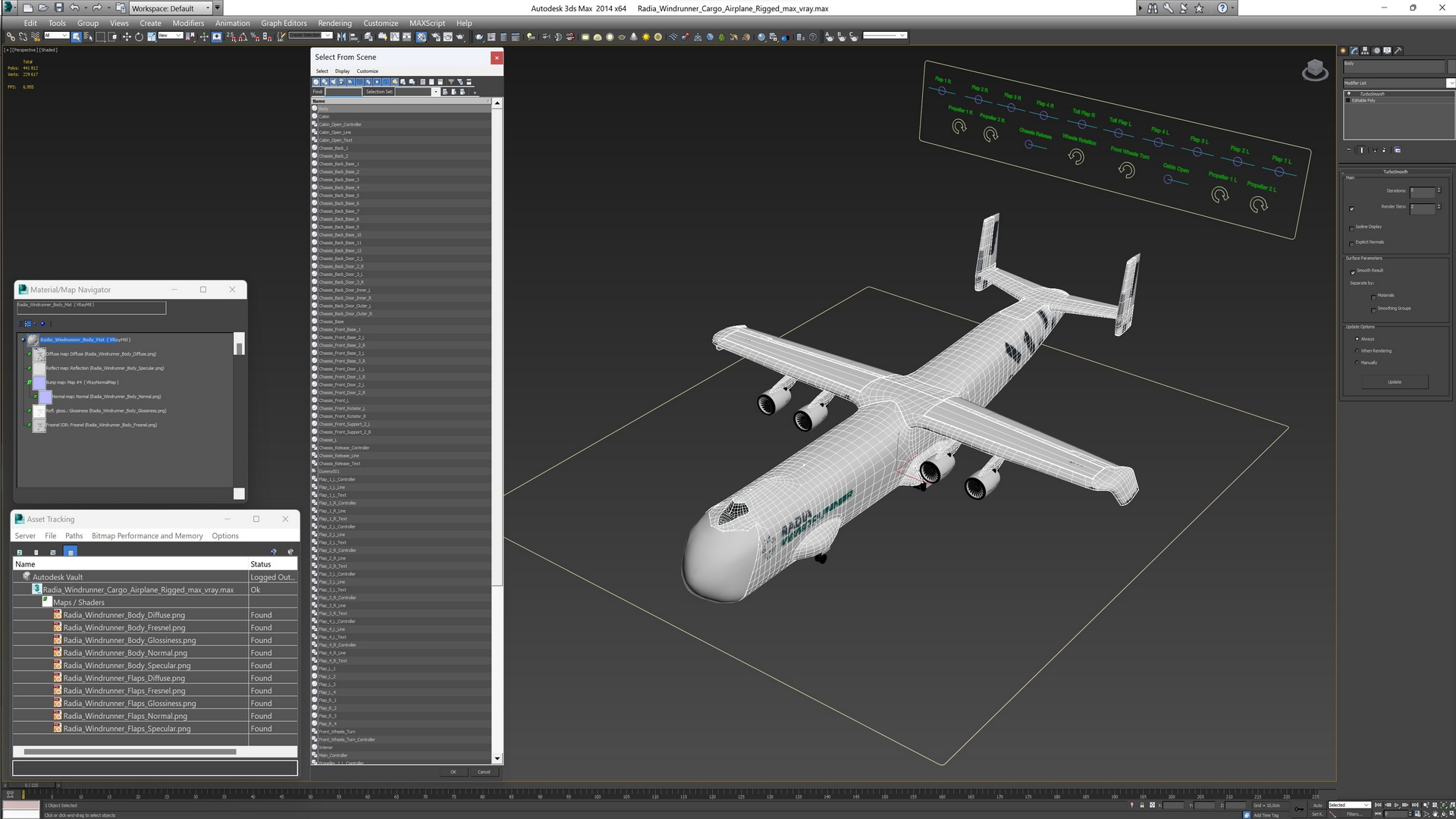Toggle the Isoline Display checkbox
Viewport: 1456px width, 819px height.
click(x=1351, y=227)
